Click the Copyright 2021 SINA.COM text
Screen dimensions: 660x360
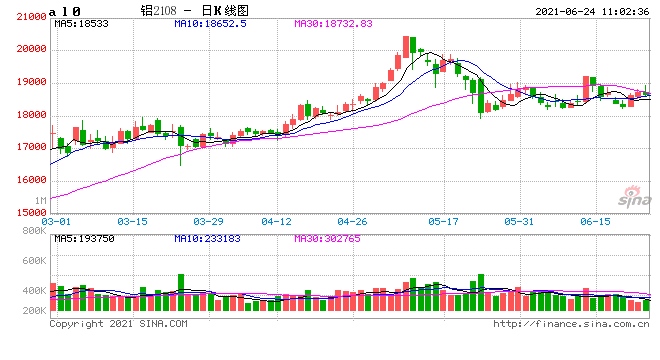118,324
